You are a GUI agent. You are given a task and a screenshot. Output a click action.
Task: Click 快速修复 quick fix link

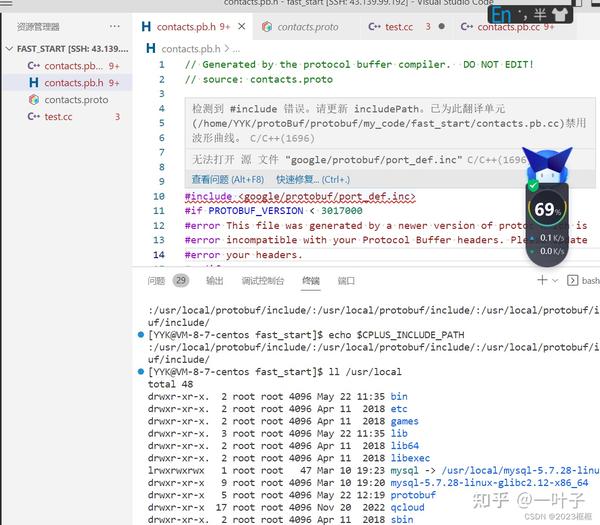[x=313, y=179]
